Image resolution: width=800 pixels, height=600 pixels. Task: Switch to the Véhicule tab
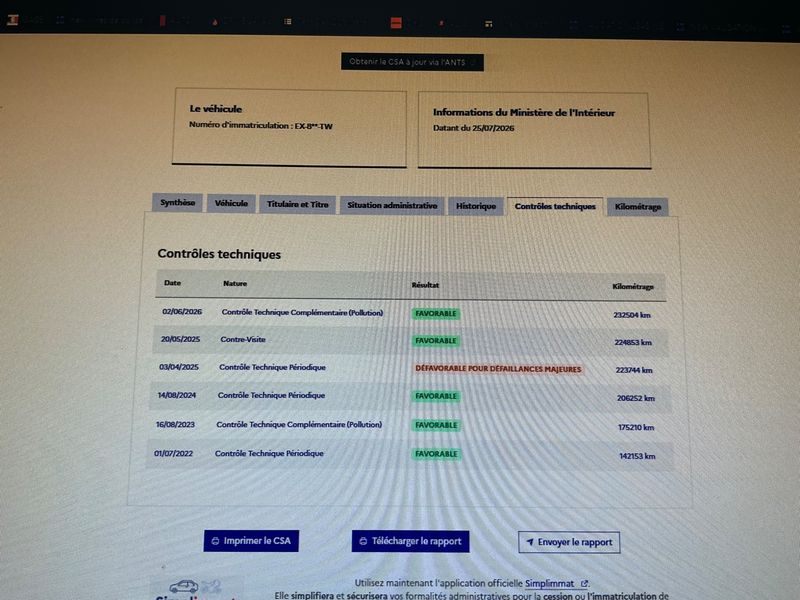coord(231,203)
